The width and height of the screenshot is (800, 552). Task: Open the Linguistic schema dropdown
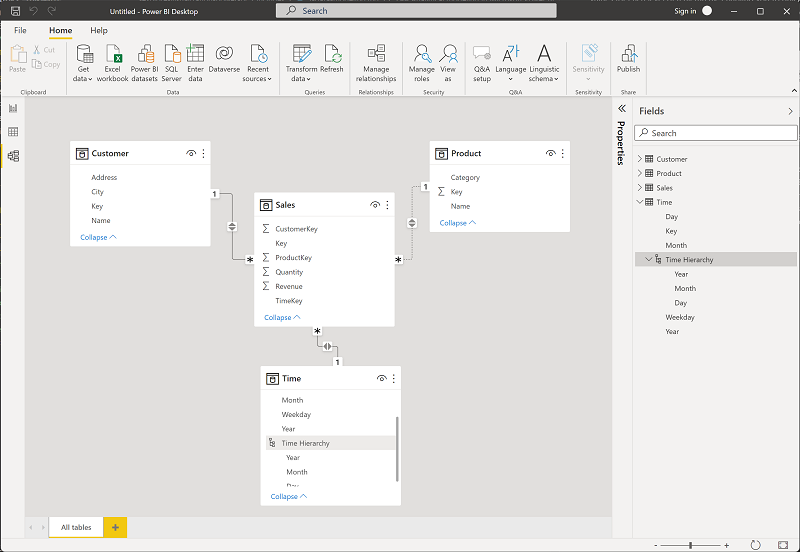(x=544, y=63)
